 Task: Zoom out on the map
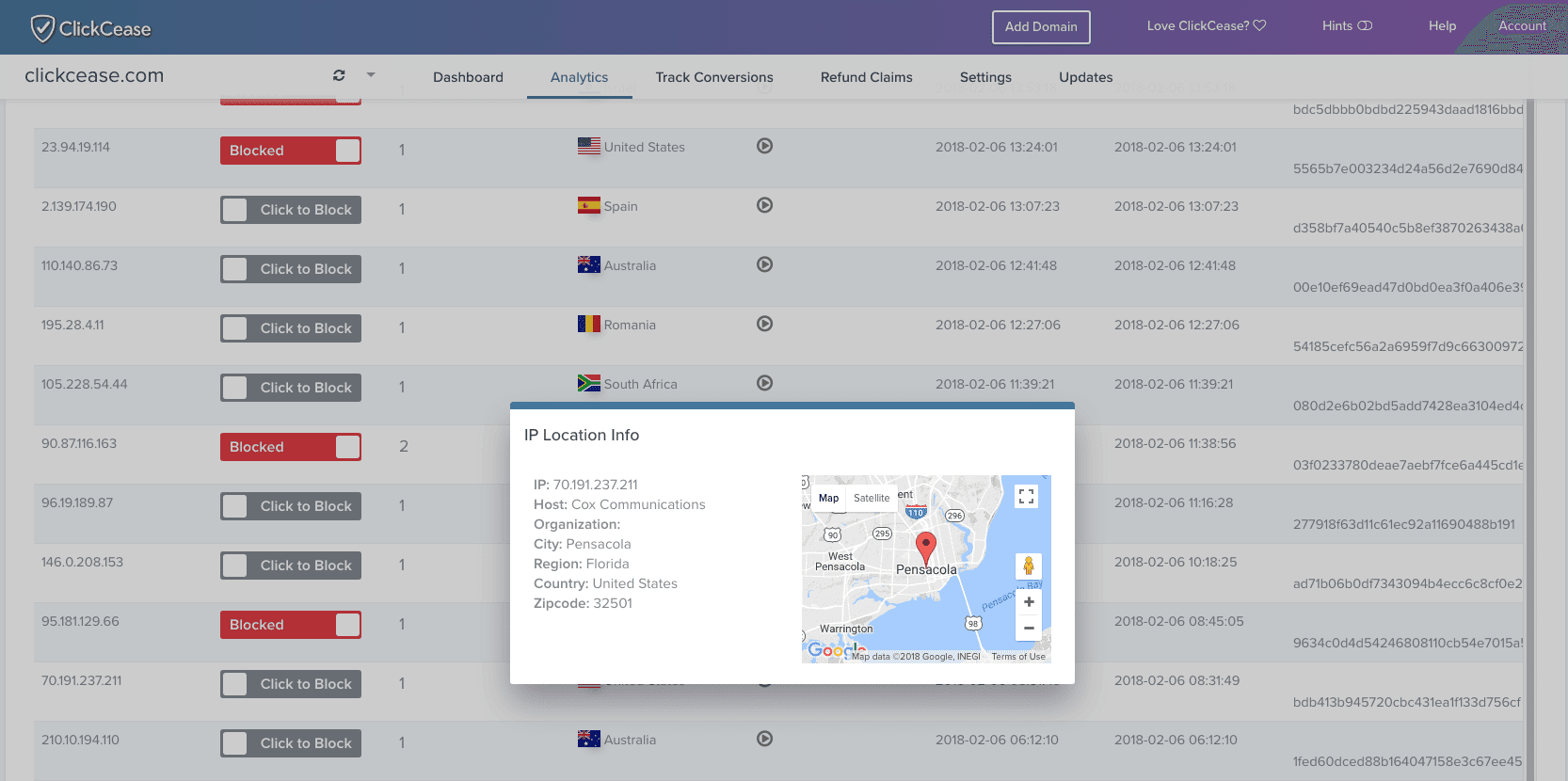(x=1029, y=628)
